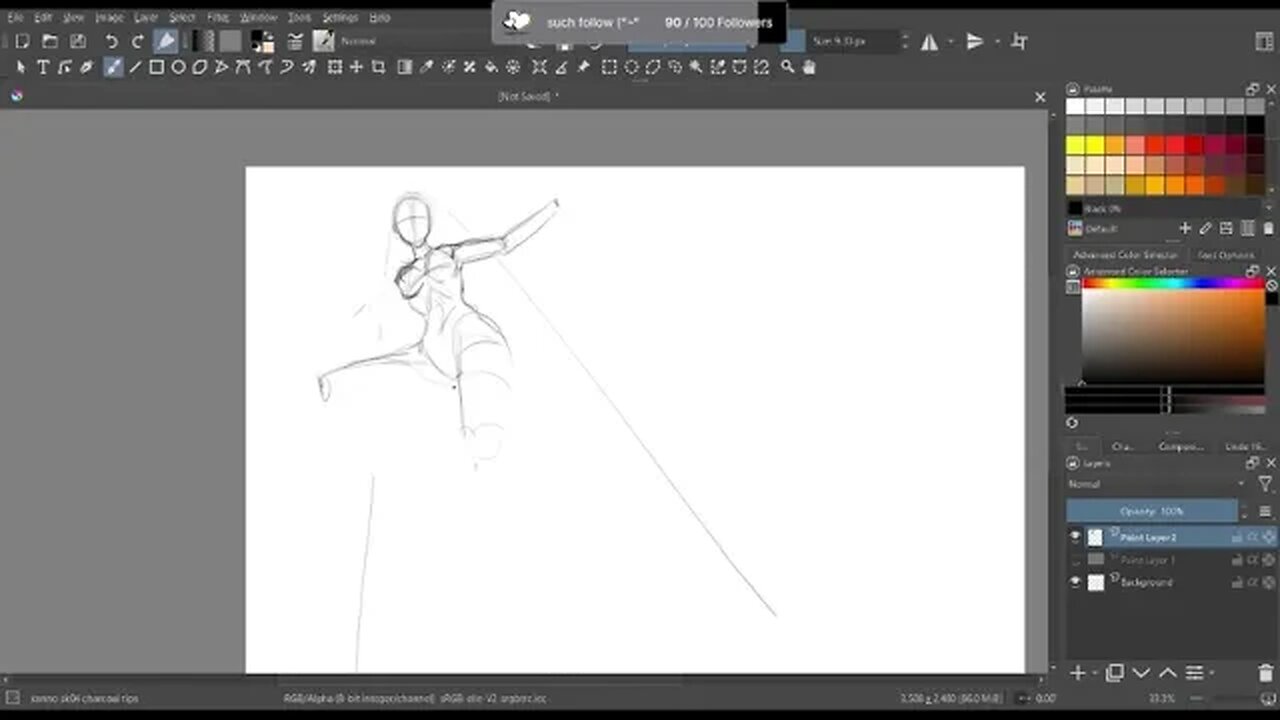Select the Freehand Brush tool
1280x720 pixels.
point(113,67)
